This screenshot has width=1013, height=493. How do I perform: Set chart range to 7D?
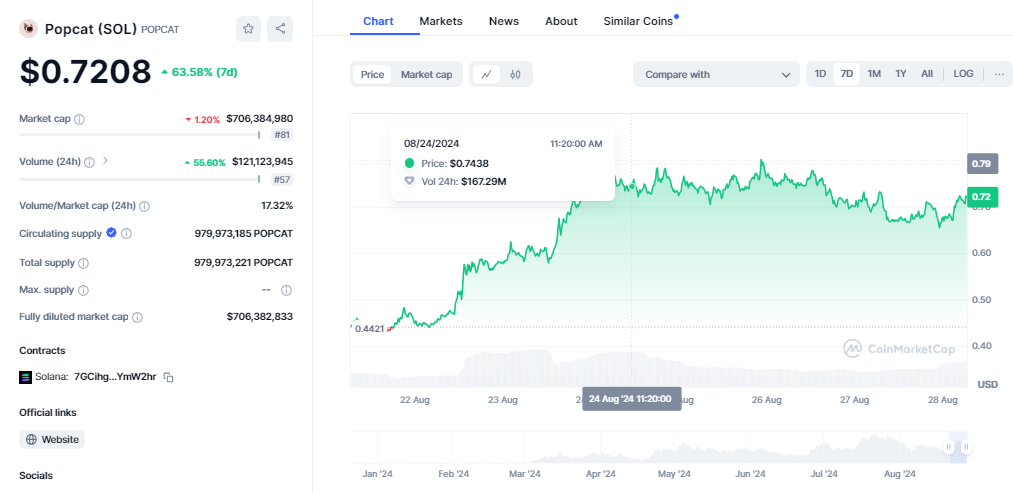846,74
